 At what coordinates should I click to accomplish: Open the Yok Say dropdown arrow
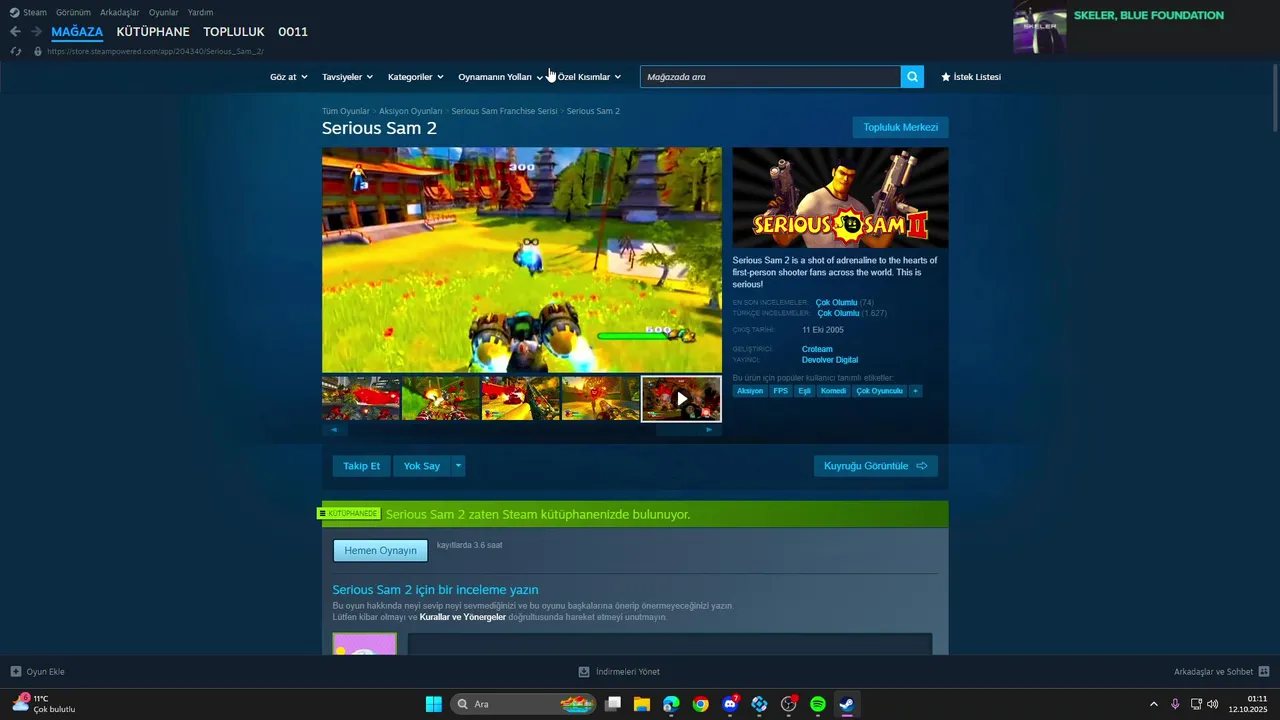tap(458, 466)
